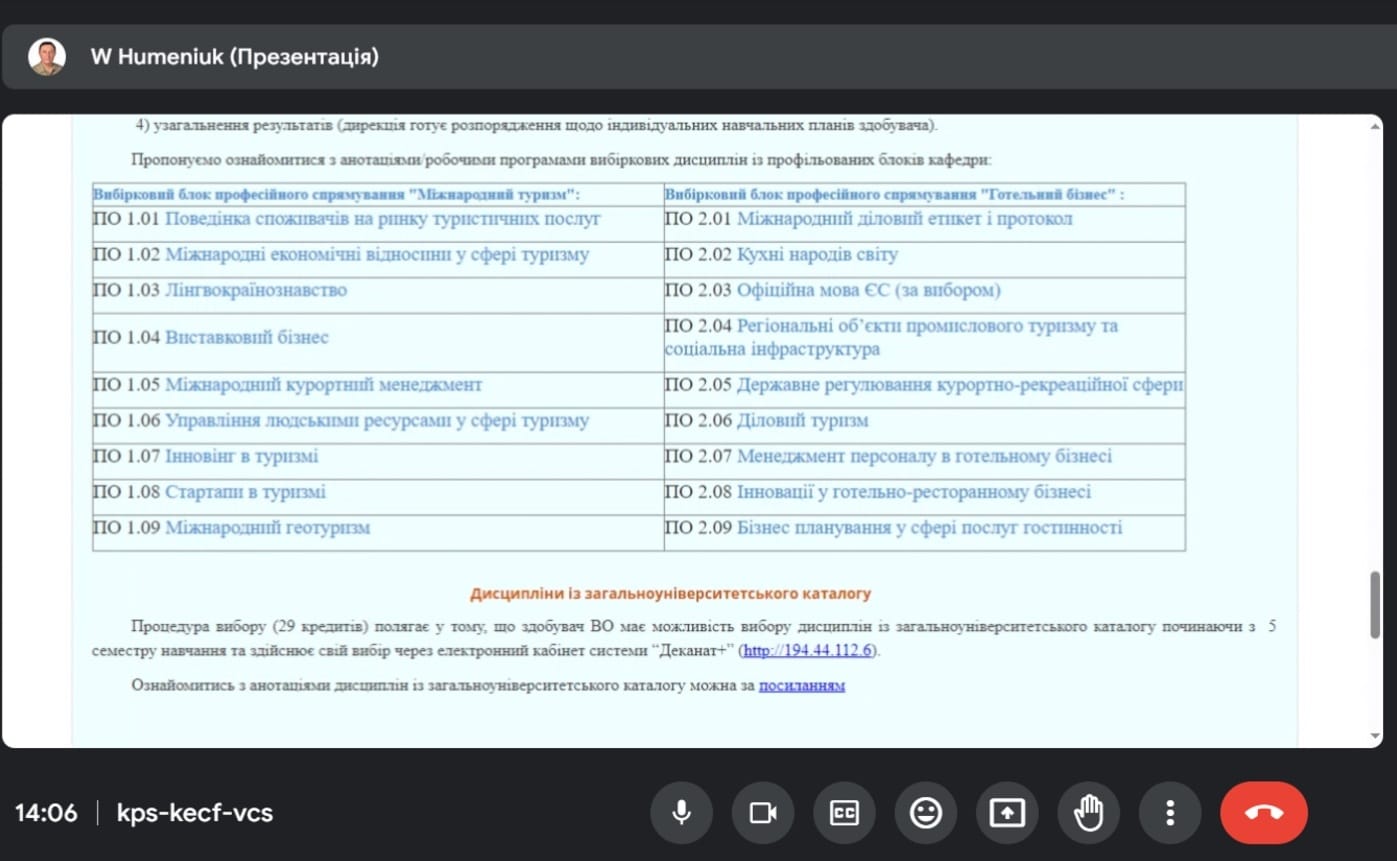Viewport: 1397px width, 861px height.
Task: Open Кухні народів світу course link
Action: pos(817,255)
